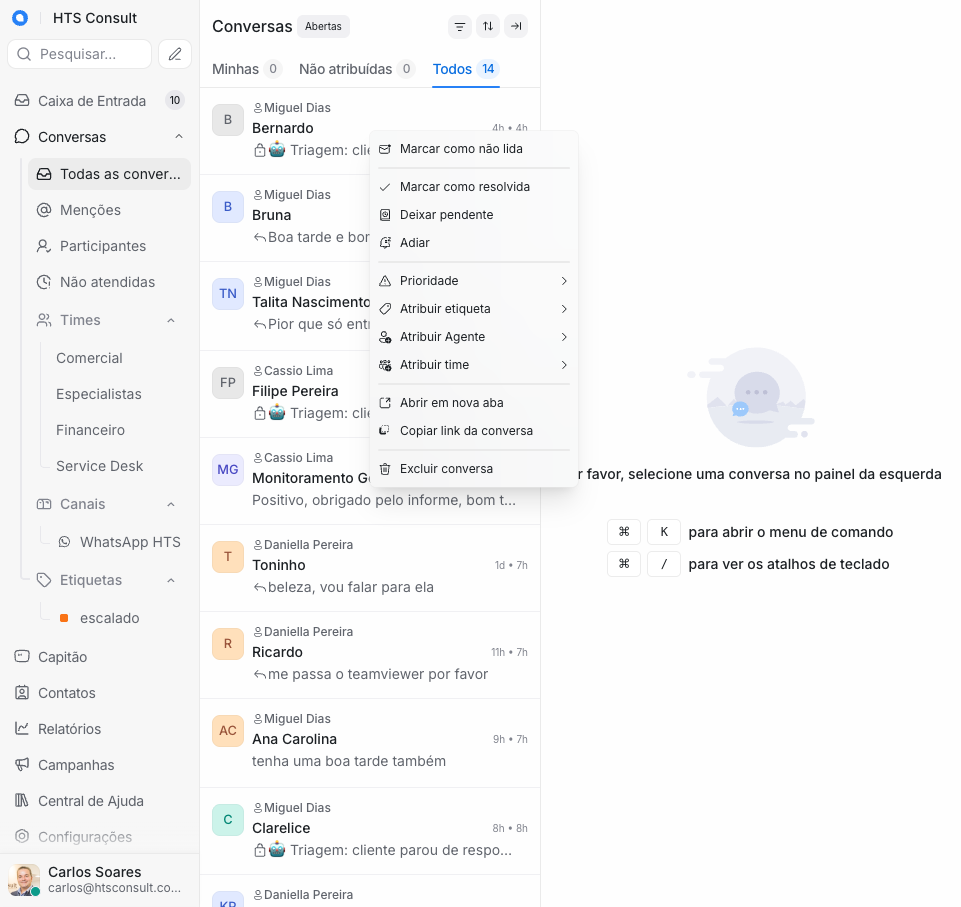Click the FP avatar for Filipe Pereira

pyautogui.click(x=228, y=382)
